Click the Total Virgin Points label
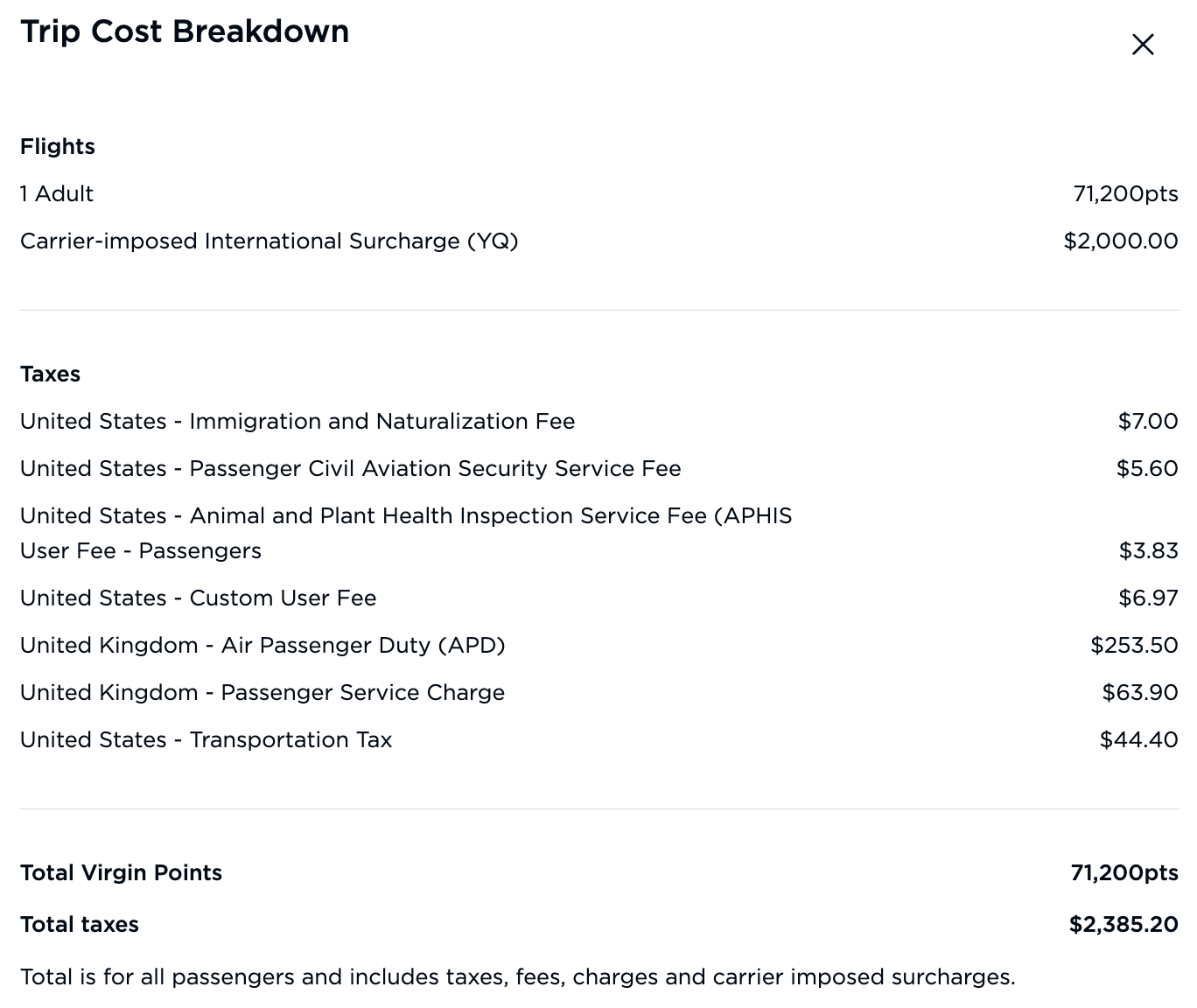Screen dimensions: 1197x1008 tap(121, 872)
